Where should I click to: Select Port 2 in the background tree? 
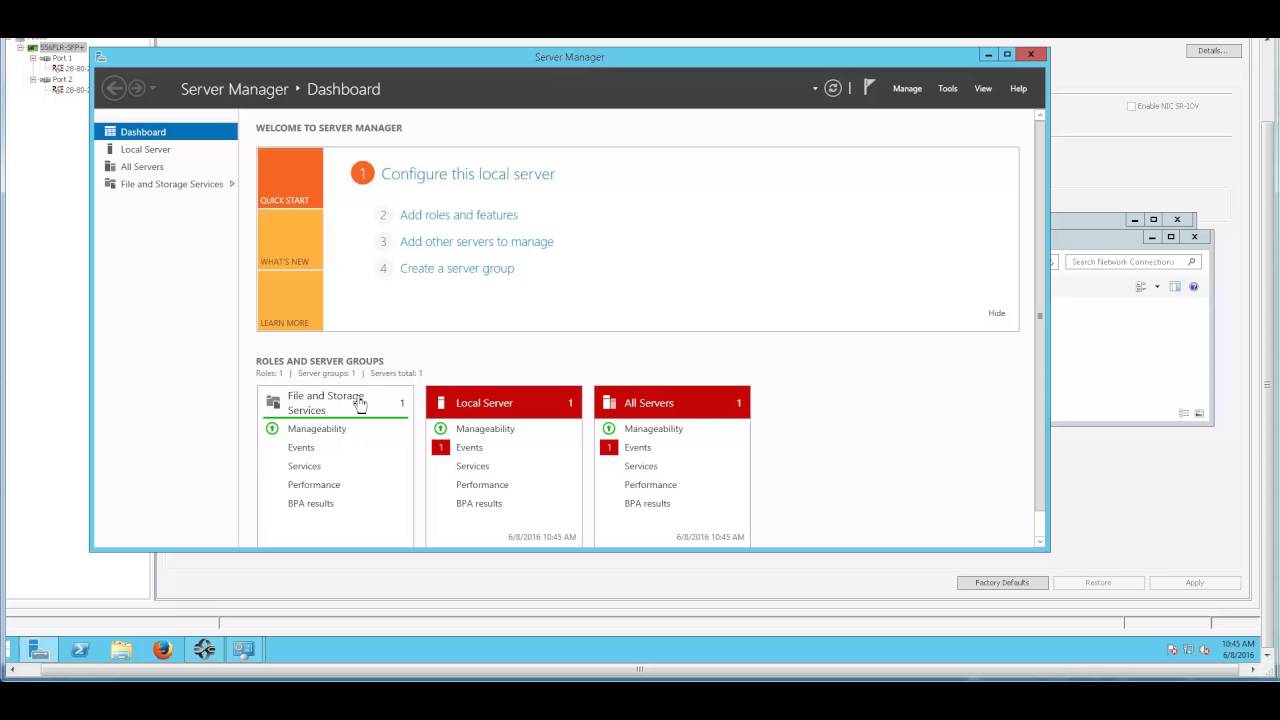point(62,79)
